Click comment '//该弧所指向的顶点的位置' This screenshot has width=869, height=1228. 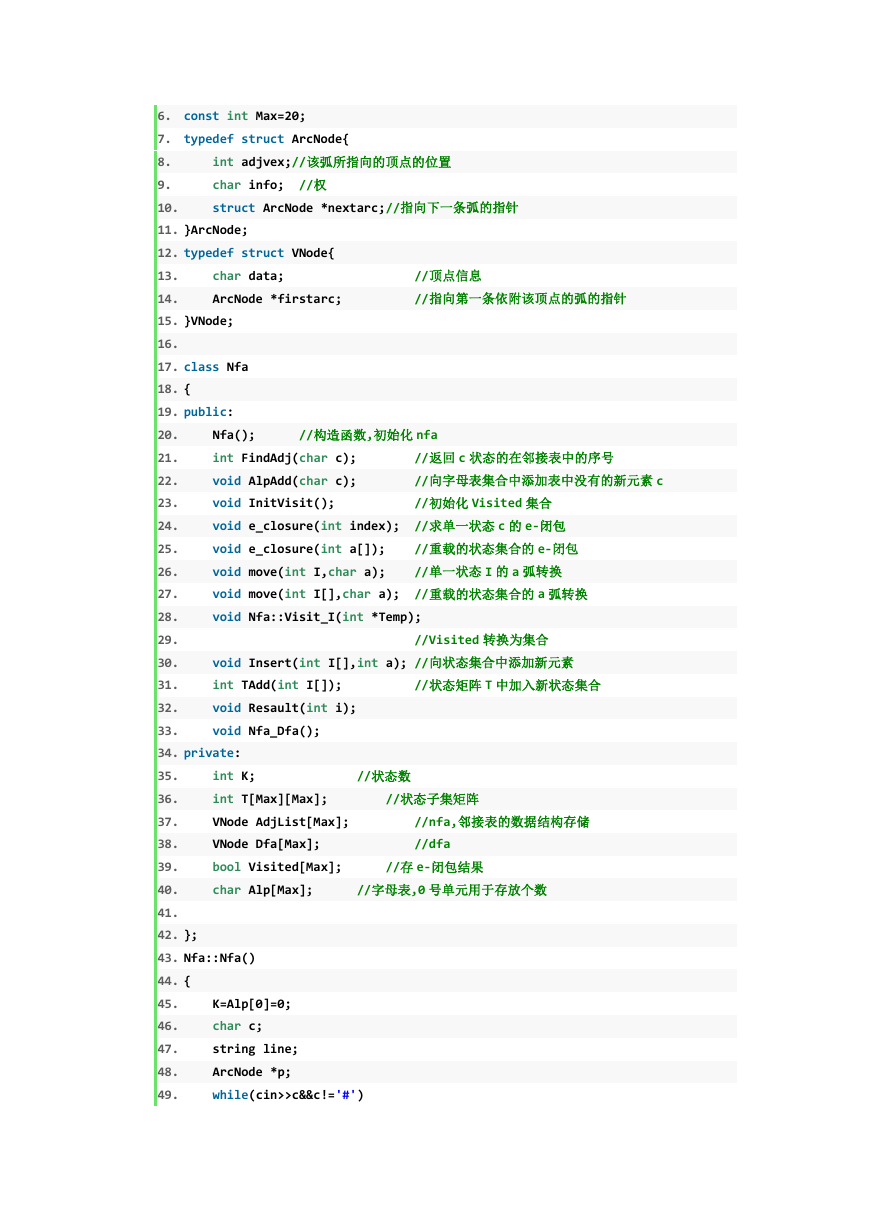pos(371,162)
